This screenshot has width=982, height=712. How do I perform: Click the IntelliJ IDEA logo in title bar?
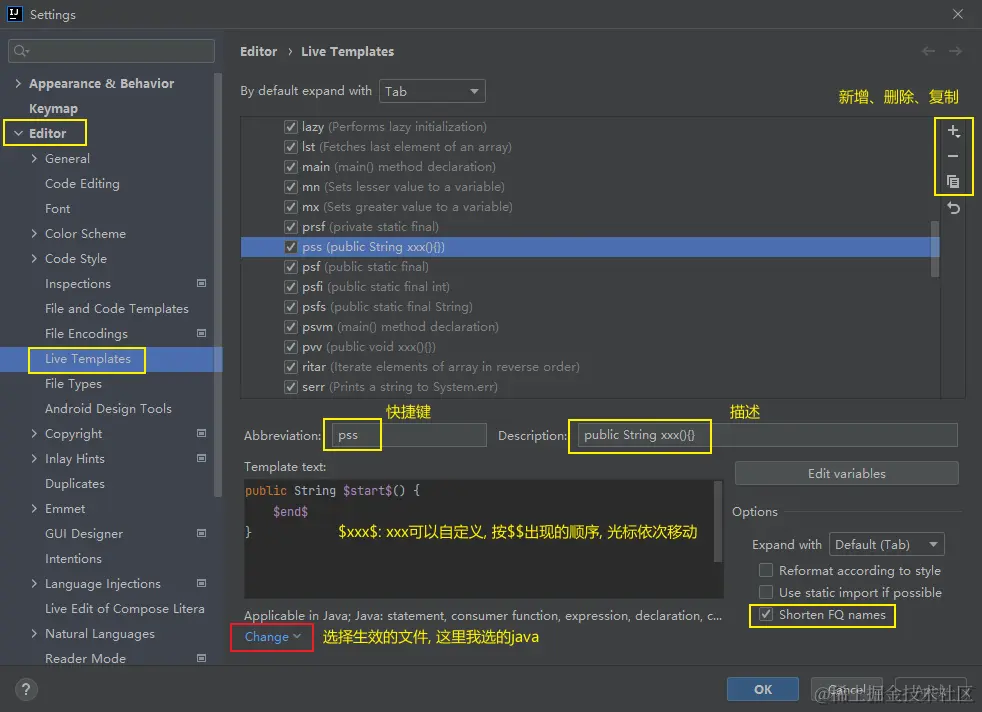click(x=14, y=14)
